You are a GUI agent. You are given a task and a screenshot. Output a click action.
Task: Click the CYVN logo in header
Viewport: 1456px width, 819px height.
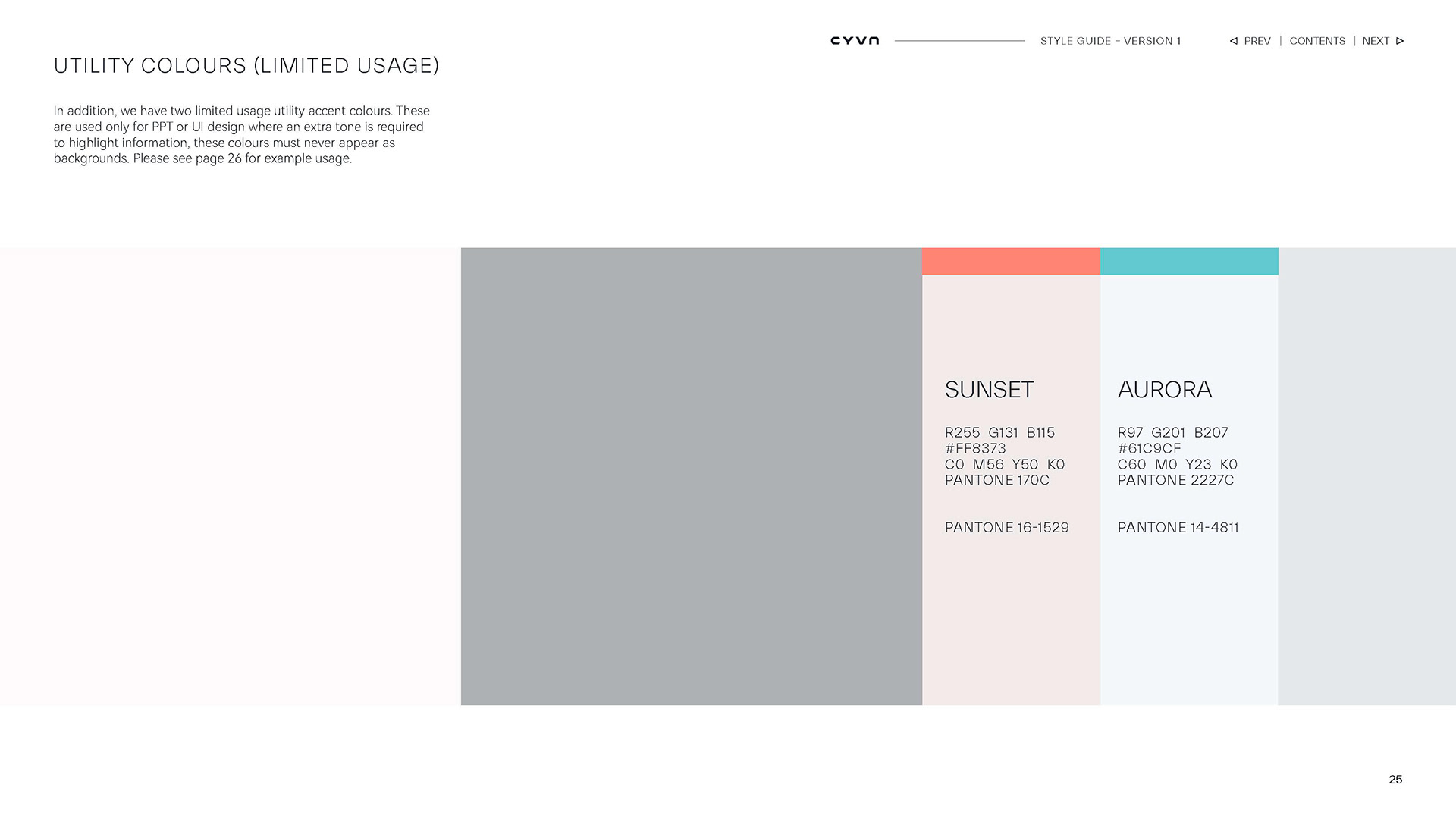pyautogui.click(x=855, y=41)
